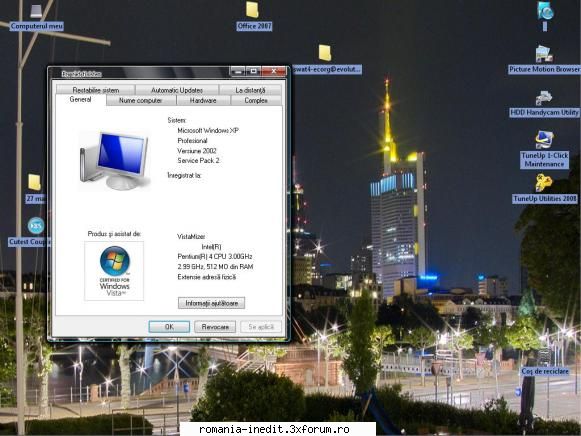Screen dimensions: 581x436
Task: Click the Certified for Windows Vista logo
Action: (x=114, y=271)
